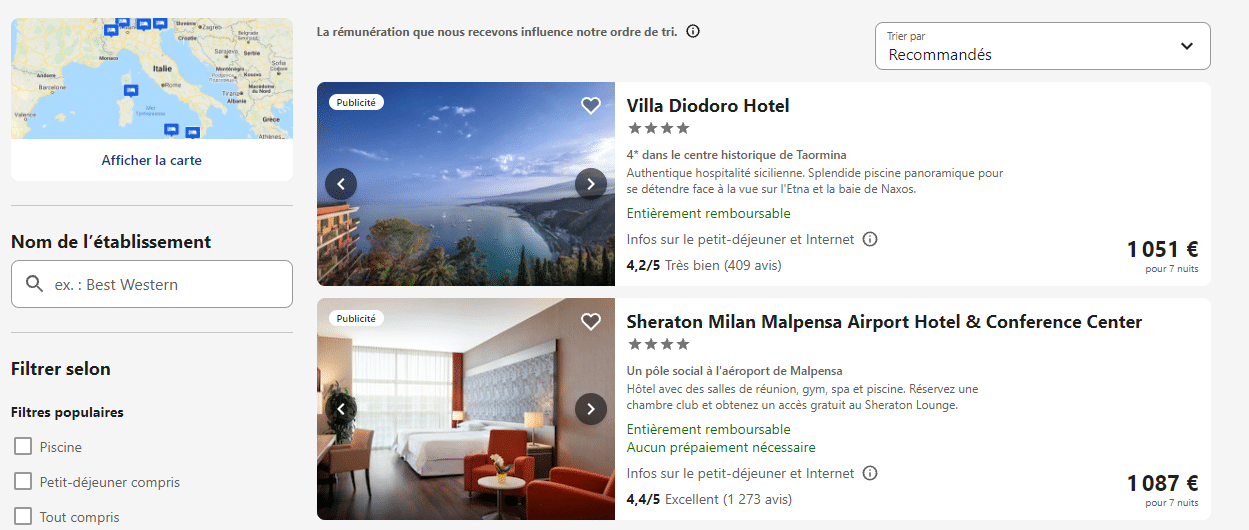Open the Trier par Recommandés dropdown
The image size is (1249, 530).
coord(1043,46)
